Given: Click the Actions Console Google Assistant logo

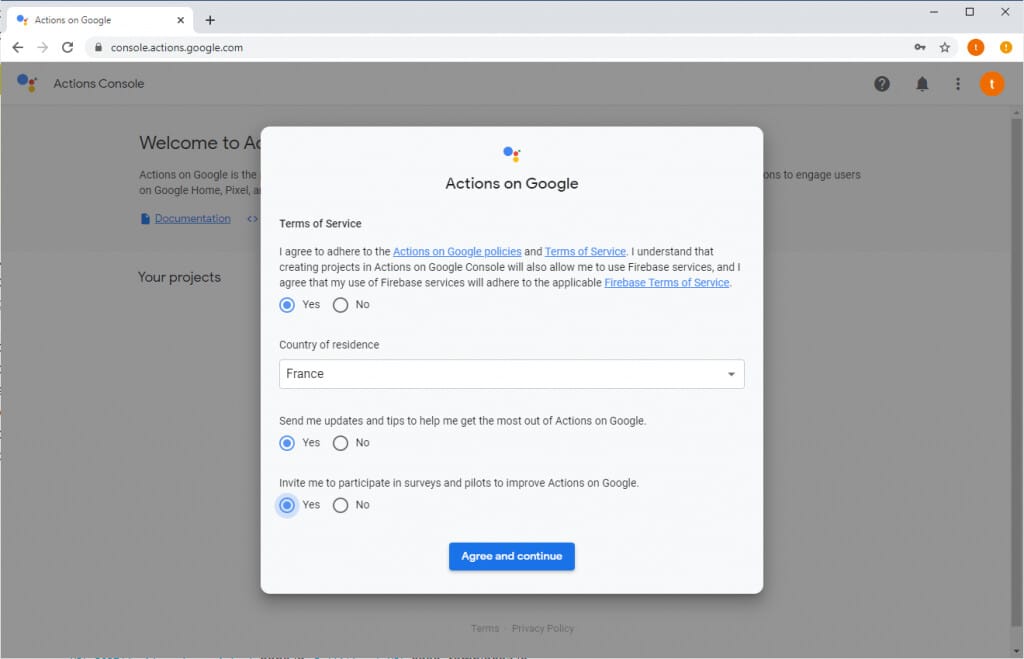Looking at the screenshot, I should tap(27, 83).
